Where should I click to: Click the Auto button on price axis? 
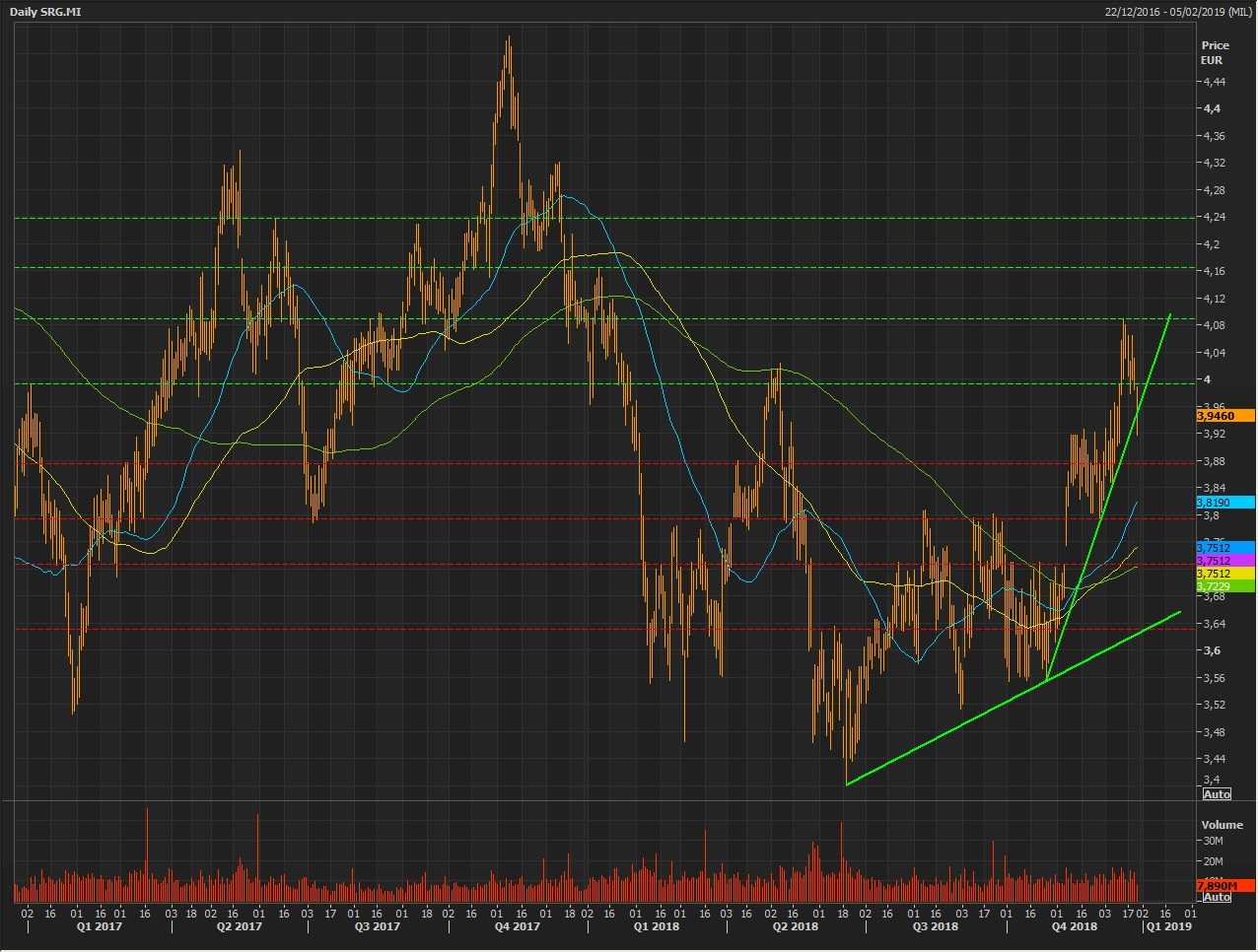[x=1217, y=794]
